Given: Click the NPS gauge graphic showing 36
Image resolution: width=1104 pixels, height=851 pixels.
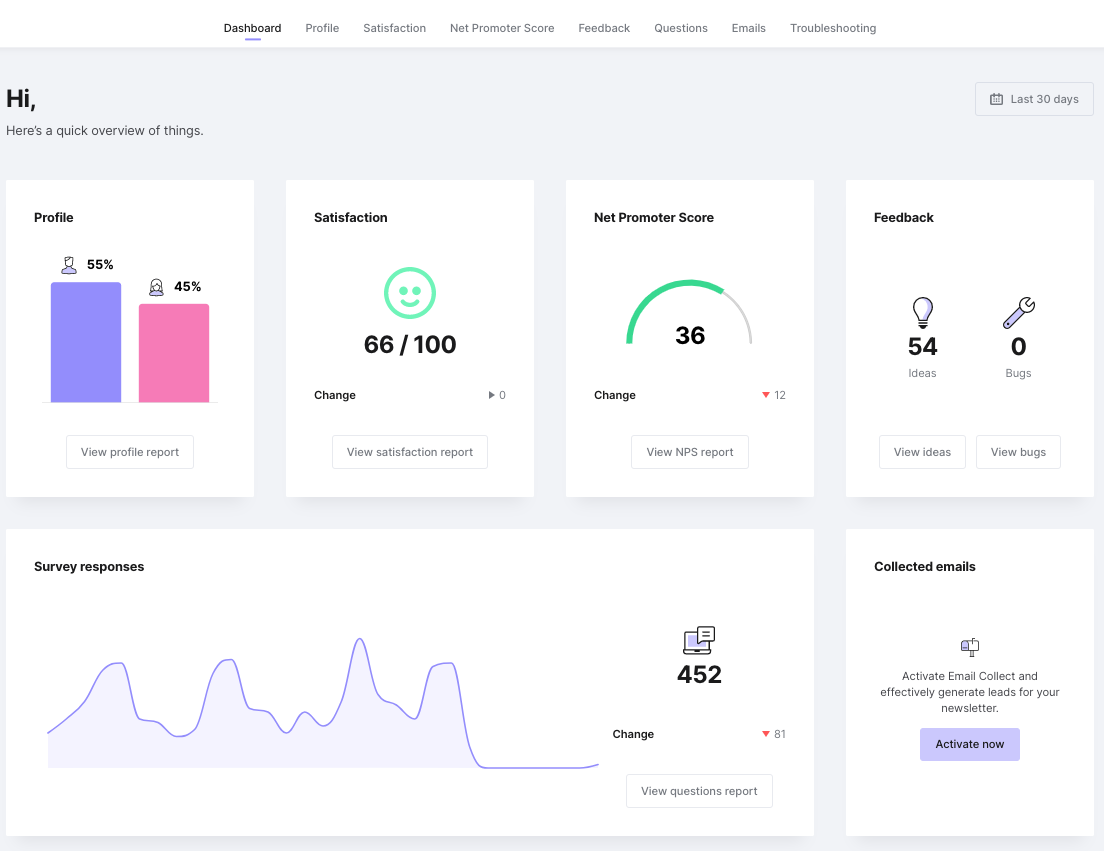Looking at the screenshot, I should tap(690, 310).
